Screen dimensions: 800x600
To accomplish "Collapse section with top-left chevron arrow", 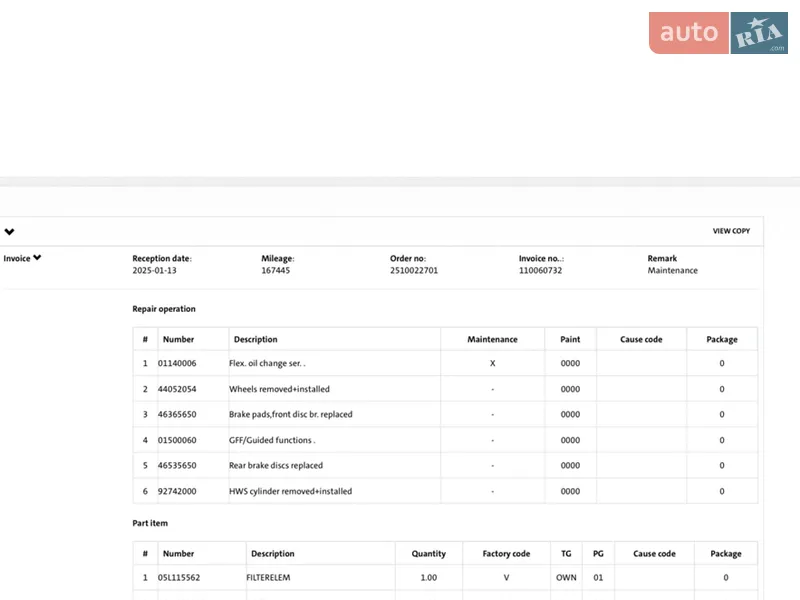I will pos(9,232).
